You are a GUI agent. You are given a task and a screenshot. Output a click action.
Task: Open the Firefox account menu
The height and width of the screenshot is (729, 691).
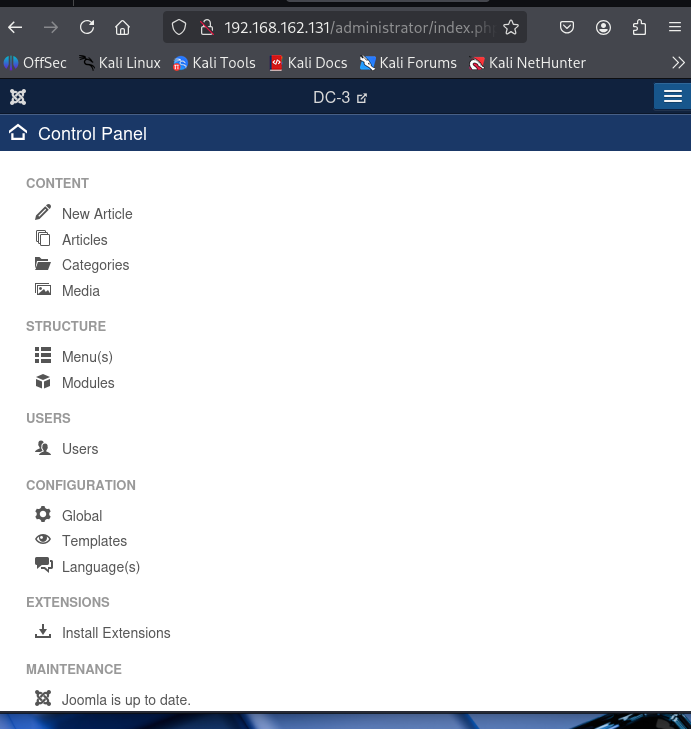pyautogui.click(x=603, y=27)
